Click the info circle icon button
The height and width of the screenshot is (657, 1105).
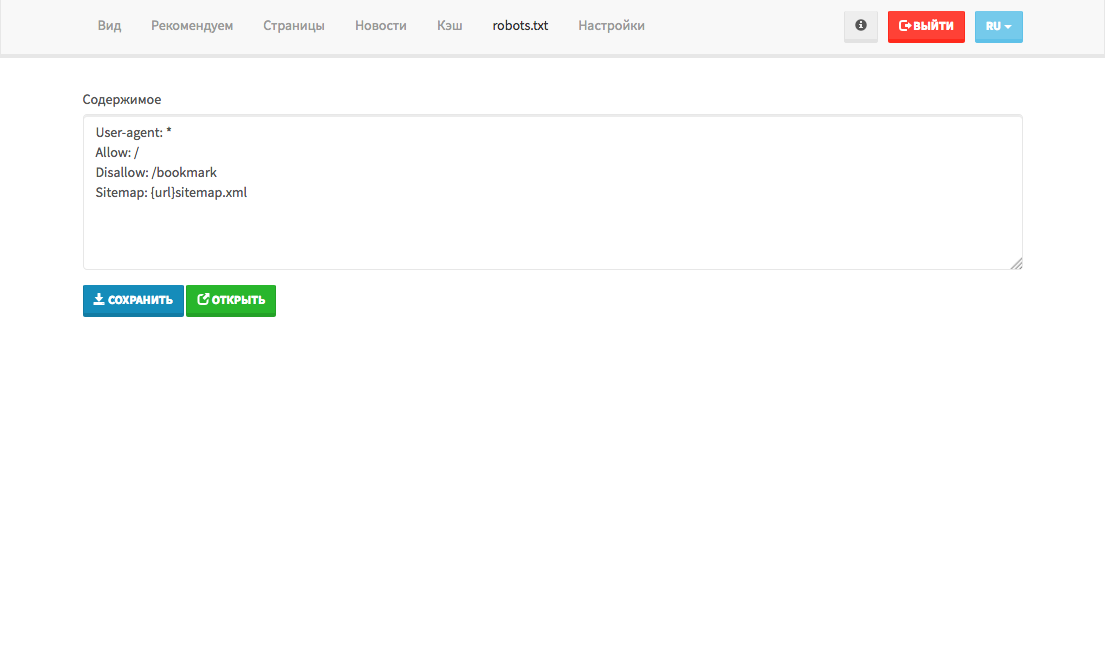[860, 26]
